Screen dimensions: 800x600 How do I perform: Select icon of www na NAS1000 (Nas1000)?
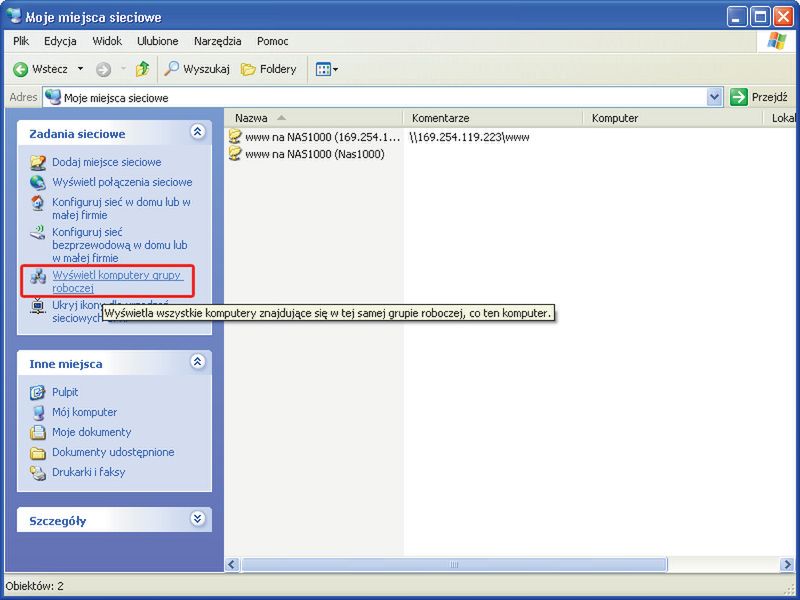[x=235, y=154]
